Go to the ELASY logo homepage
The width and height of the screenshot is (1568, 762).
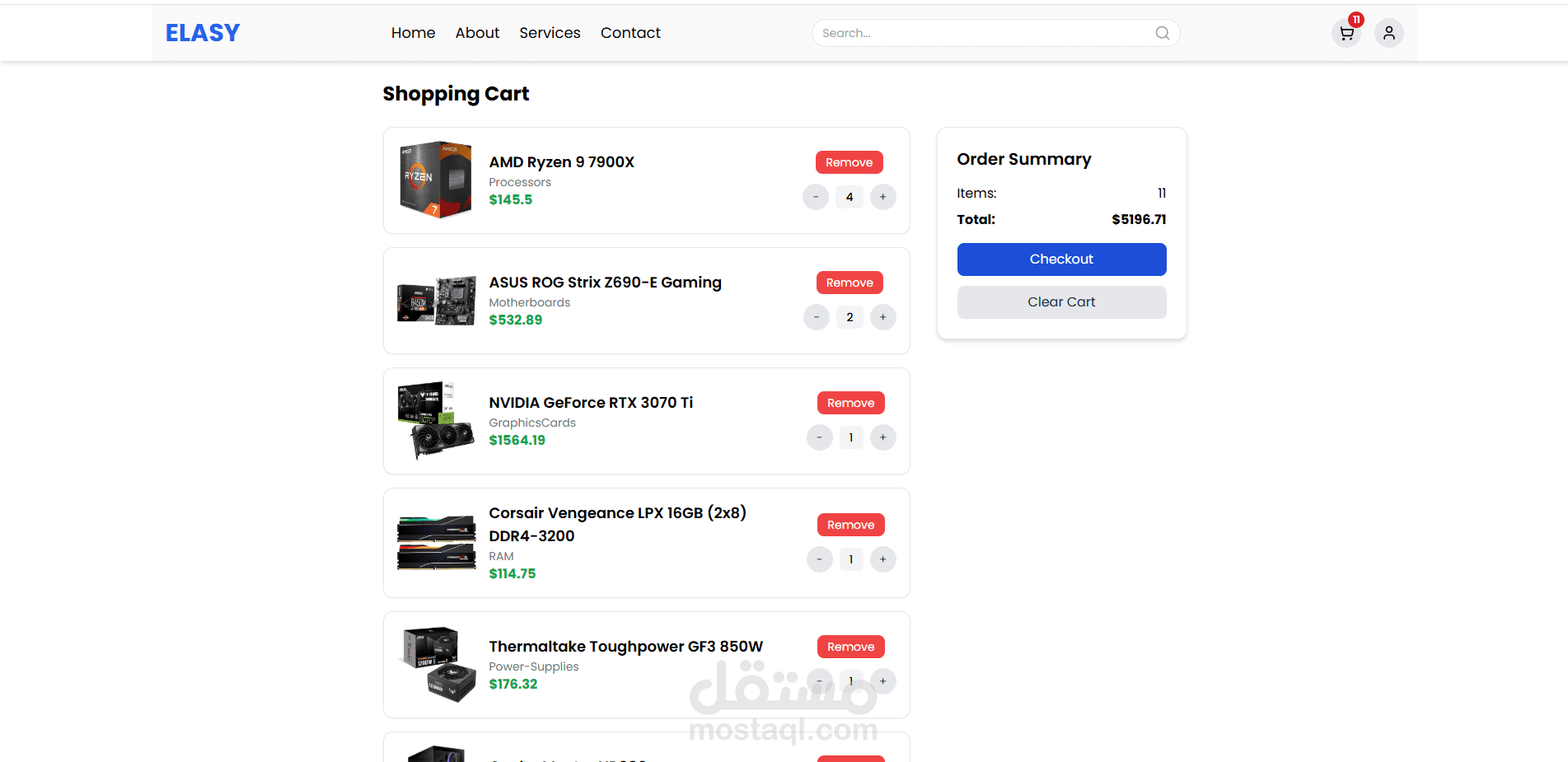point(203,33)
